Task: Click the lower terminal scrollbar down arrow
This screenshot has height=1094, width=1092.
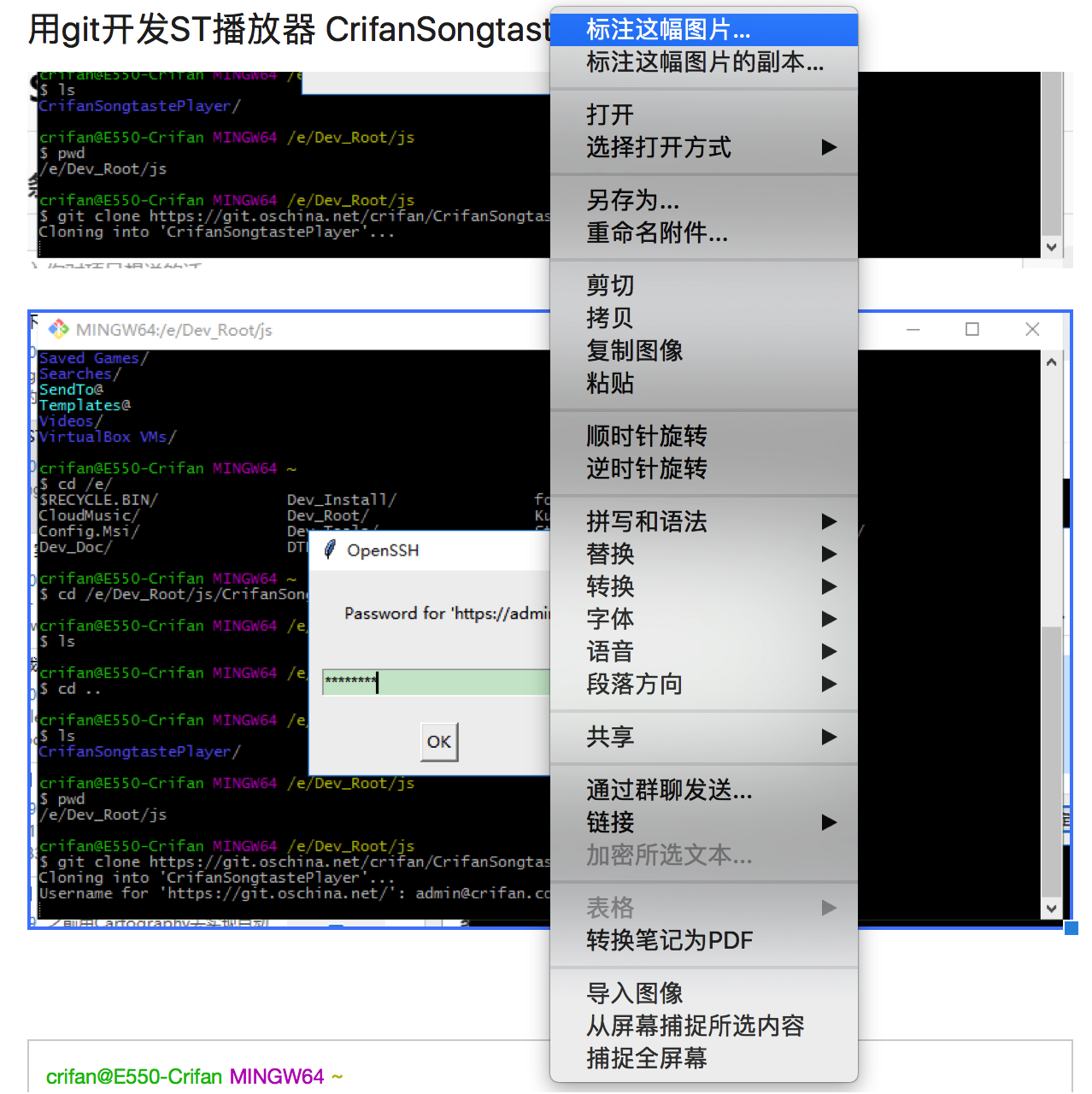Action: [1052, 909]
